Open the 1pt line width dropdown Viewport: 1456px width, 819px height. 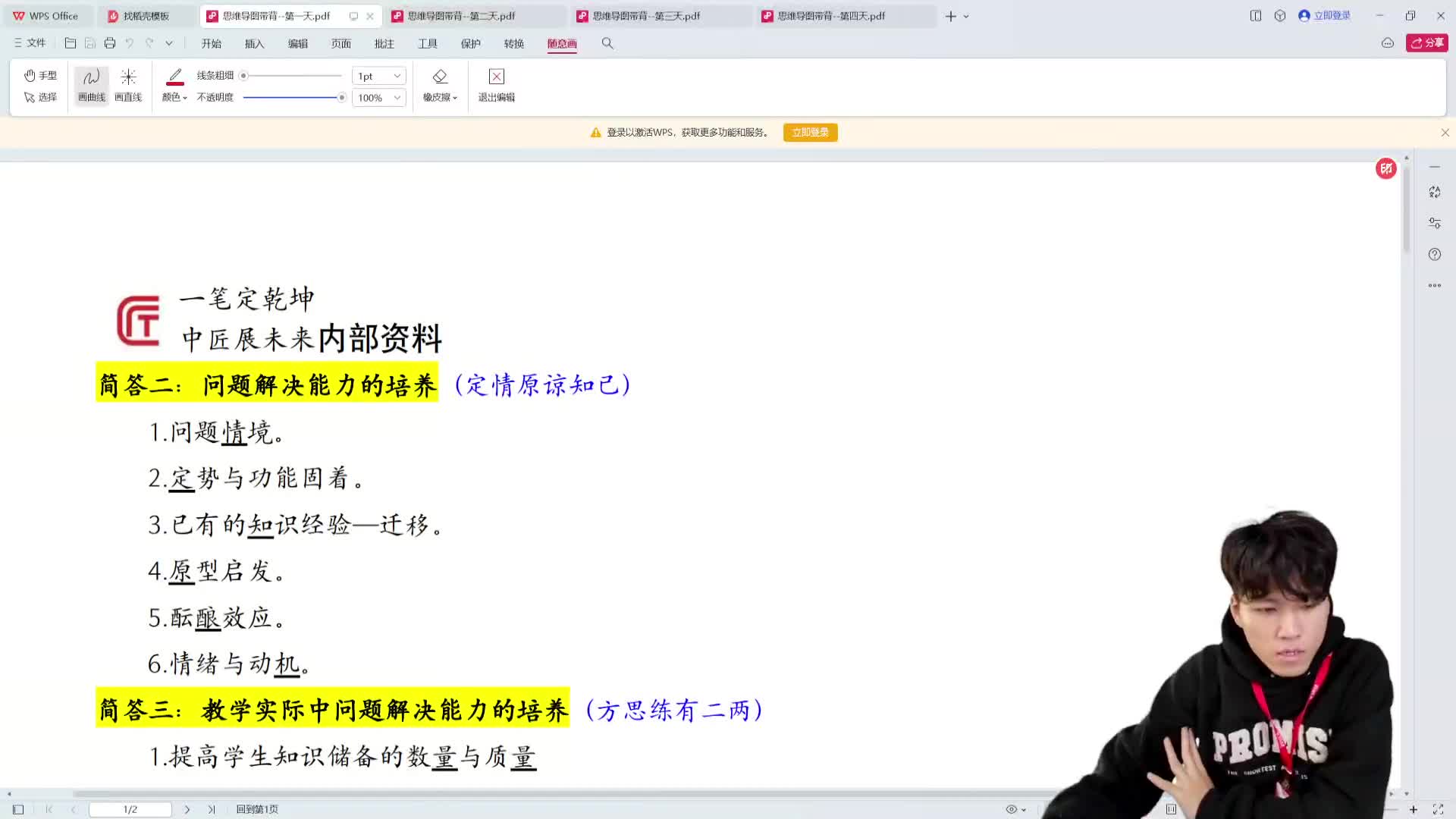coord(378,75)
